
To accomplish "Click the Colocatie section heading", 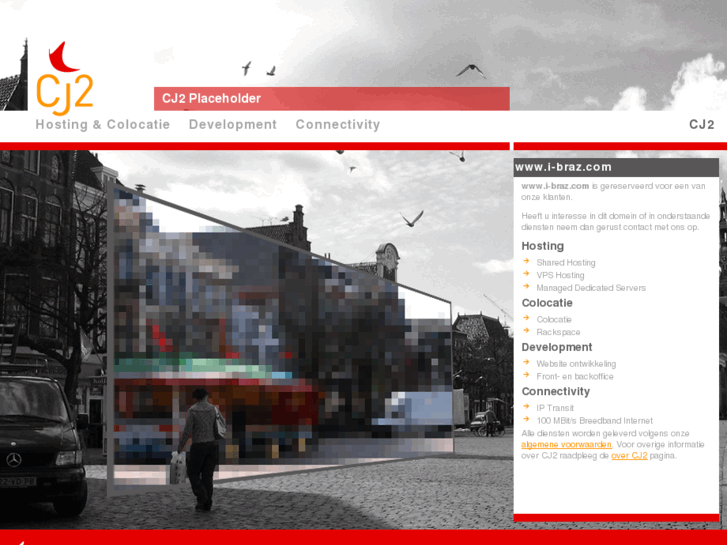I will click(547, 303).
